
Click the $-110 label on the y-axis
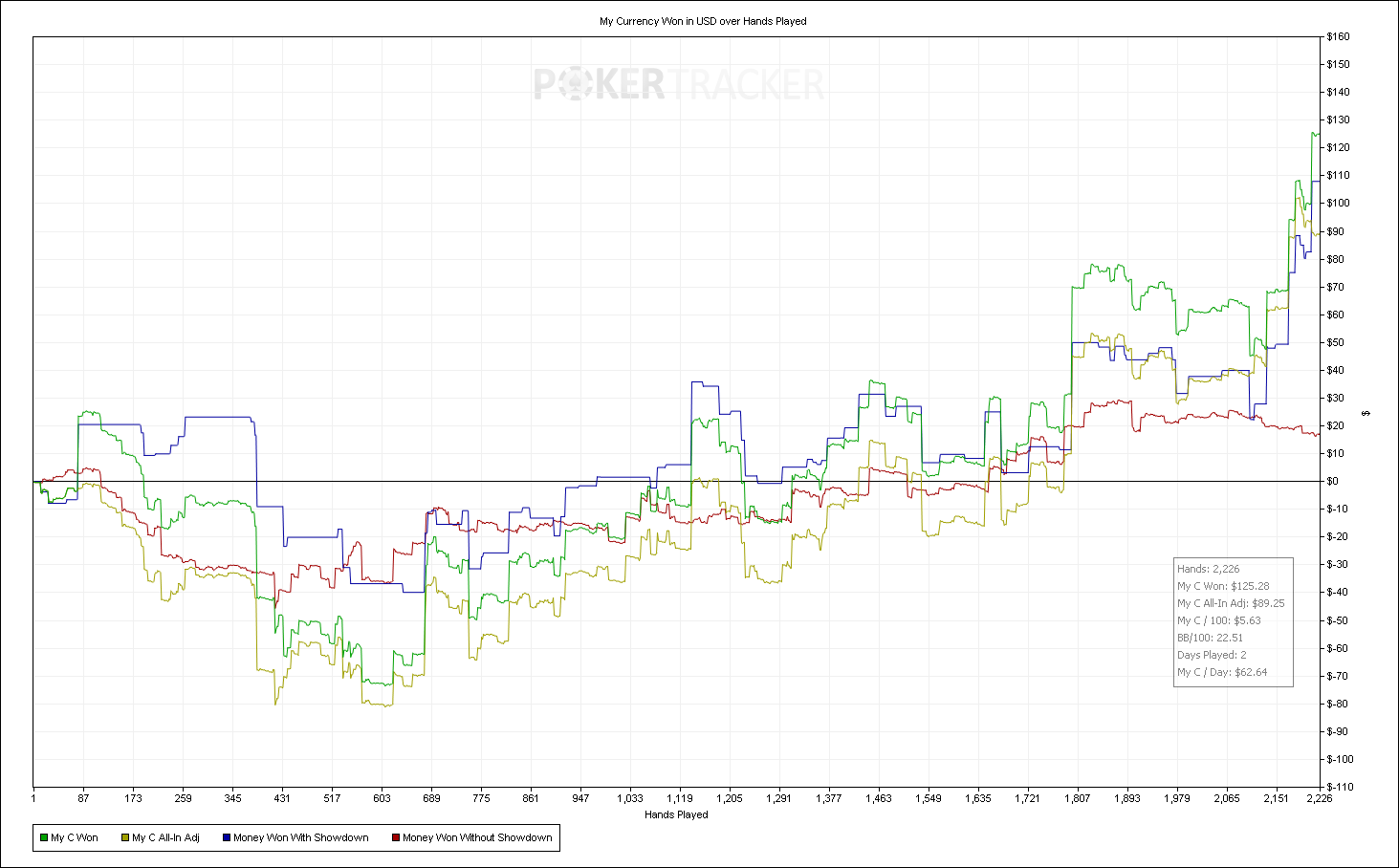[x=1340, y=787]
